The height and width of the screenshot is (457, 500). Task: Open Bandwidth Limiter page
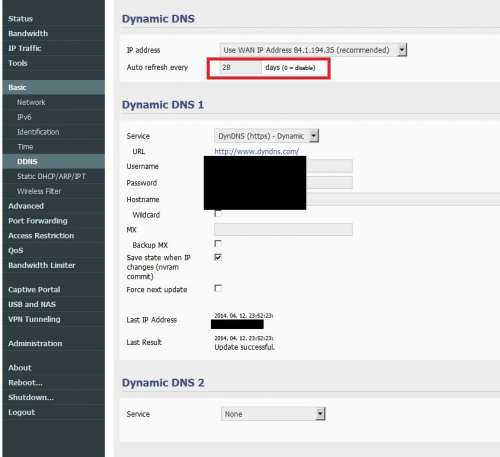[x=42, y=265]
